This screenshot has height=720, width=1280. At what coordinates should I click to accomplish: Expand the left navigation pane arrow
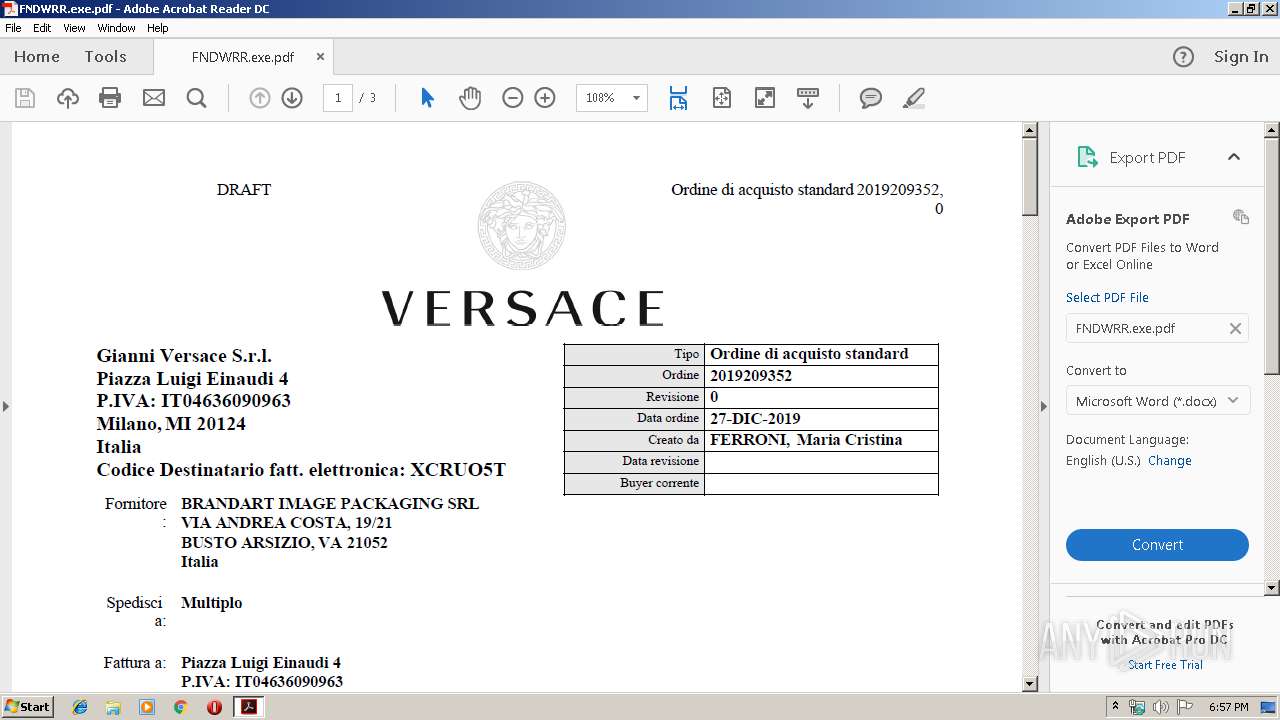tap(5, 406)
